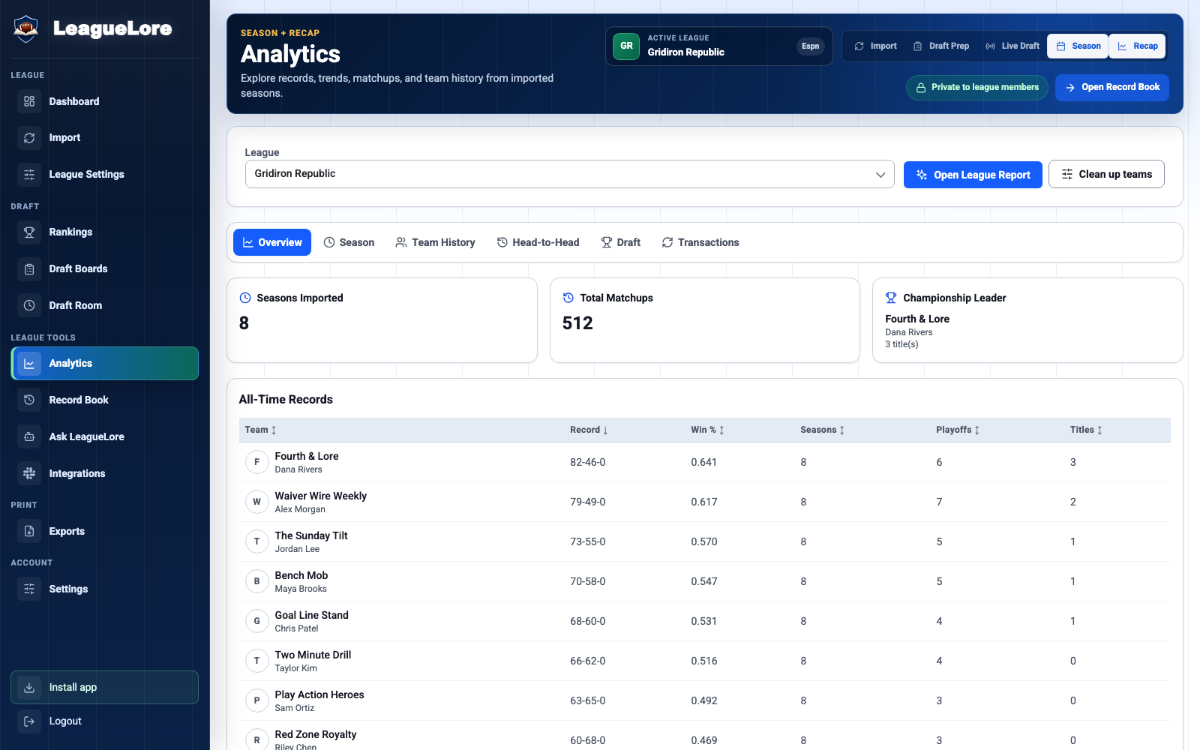Switch to the Team History tab

point(435,242)
